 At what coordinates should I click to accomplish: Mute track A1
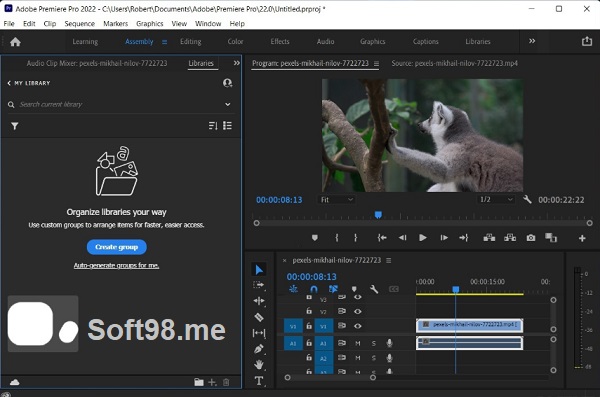[358, 343]
